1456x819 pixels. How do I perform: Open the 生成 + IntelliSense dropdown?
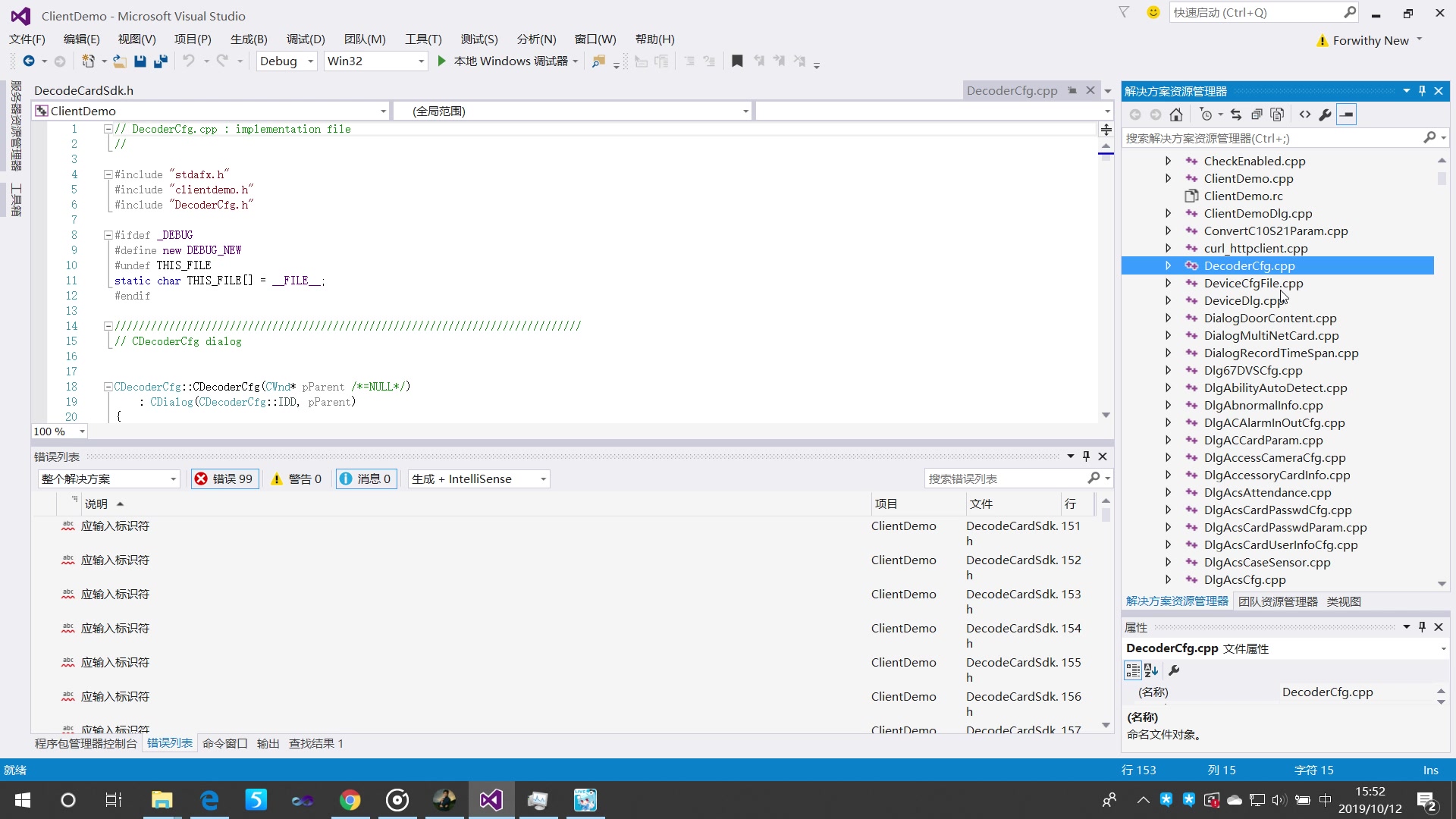tap(479, 479)
